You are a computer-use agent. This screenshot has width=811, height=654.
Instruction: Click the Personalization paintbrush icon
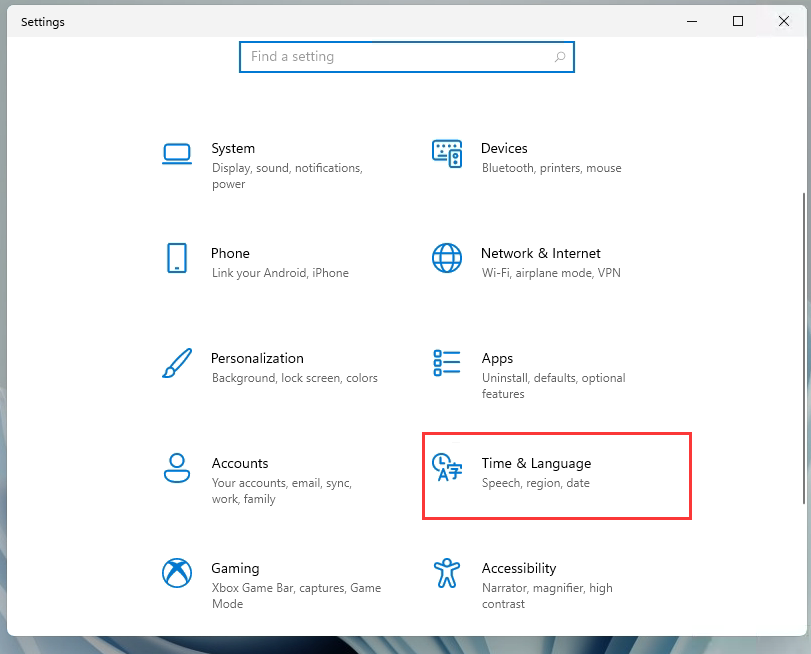click(x=177, y=365)
